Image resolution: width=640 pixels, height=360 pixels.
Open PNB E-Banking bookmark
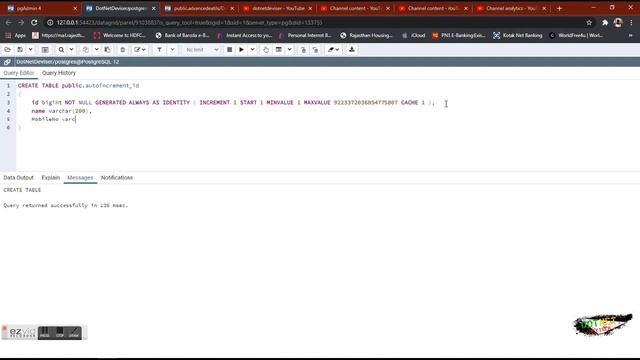click(459, 36)
